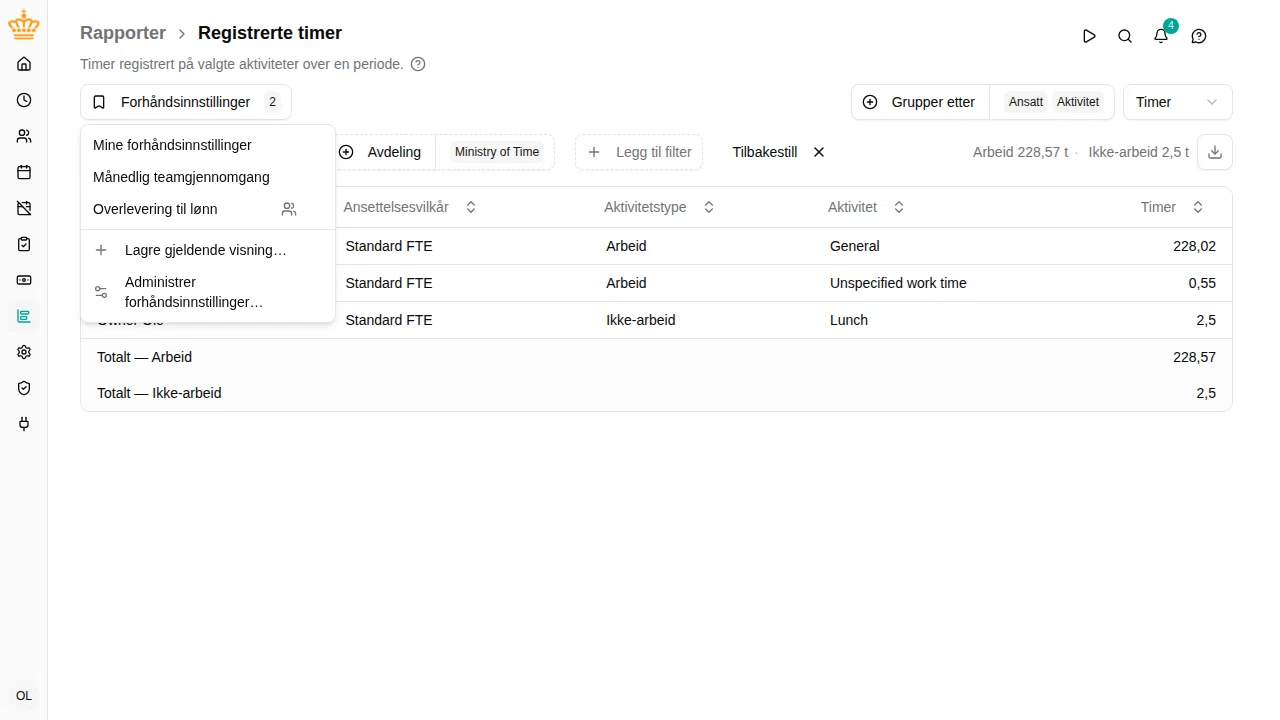This screenshot has height=720, width=1280.
Task: Sort by the Timer column header
Action: tap(1172, 207)
